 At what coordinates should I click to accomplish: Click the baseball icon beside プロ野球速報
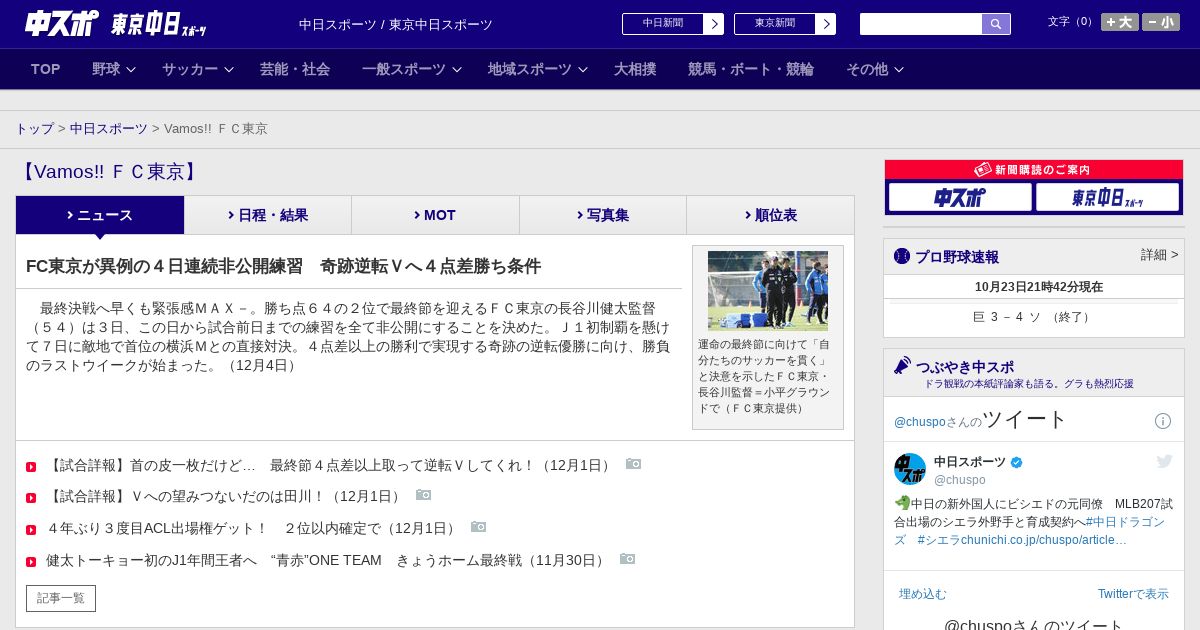point(902,256)
